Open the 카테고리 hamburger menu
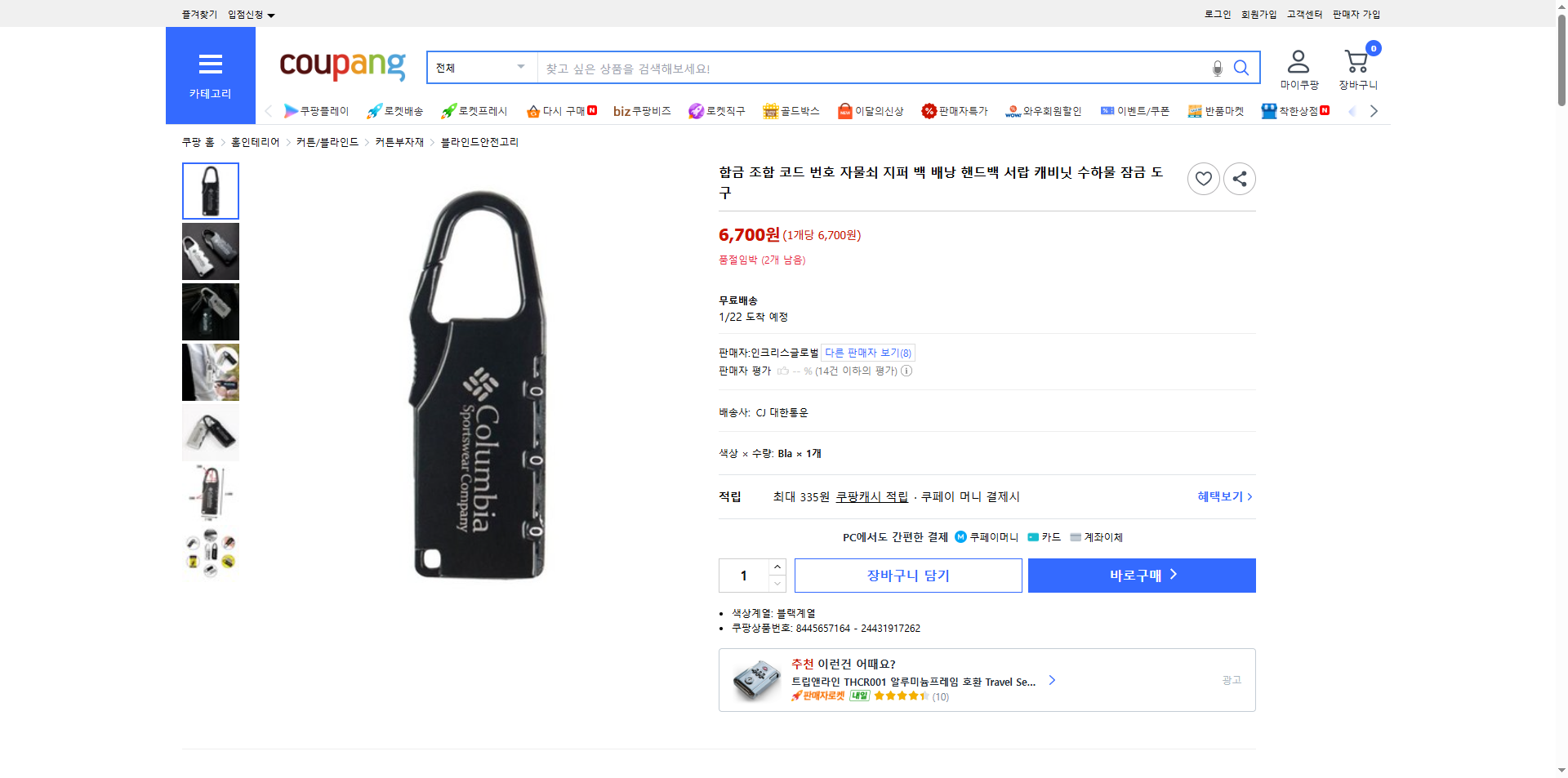The image size is (1568, 778). pyautogui.click(x=210, y=65)
